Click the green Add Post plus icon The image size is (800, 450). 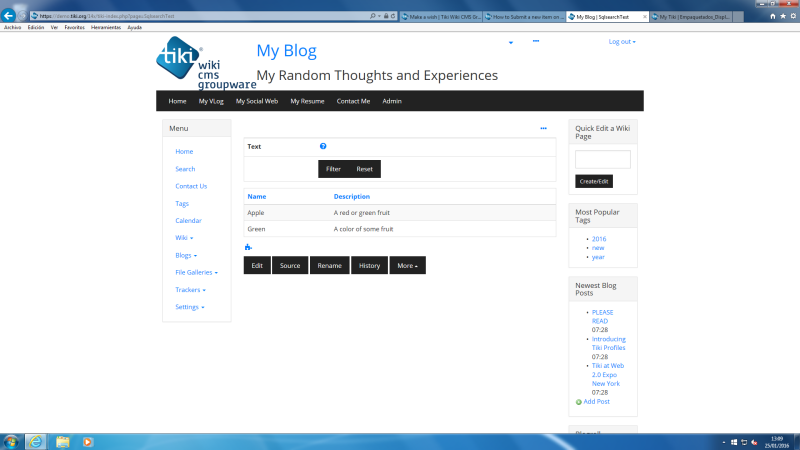(579, 402)
